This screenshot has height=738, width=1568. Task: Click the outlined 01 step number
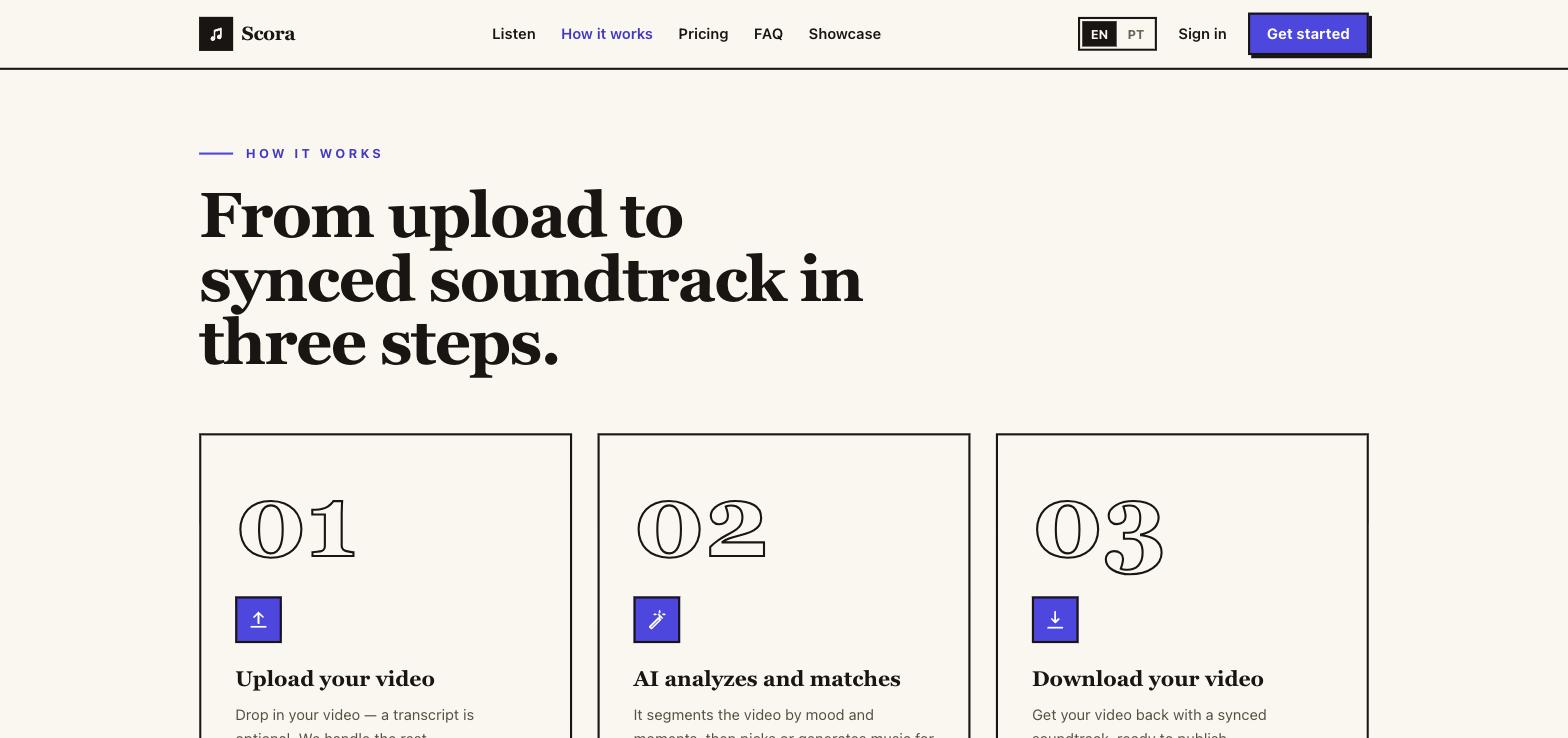297,530
